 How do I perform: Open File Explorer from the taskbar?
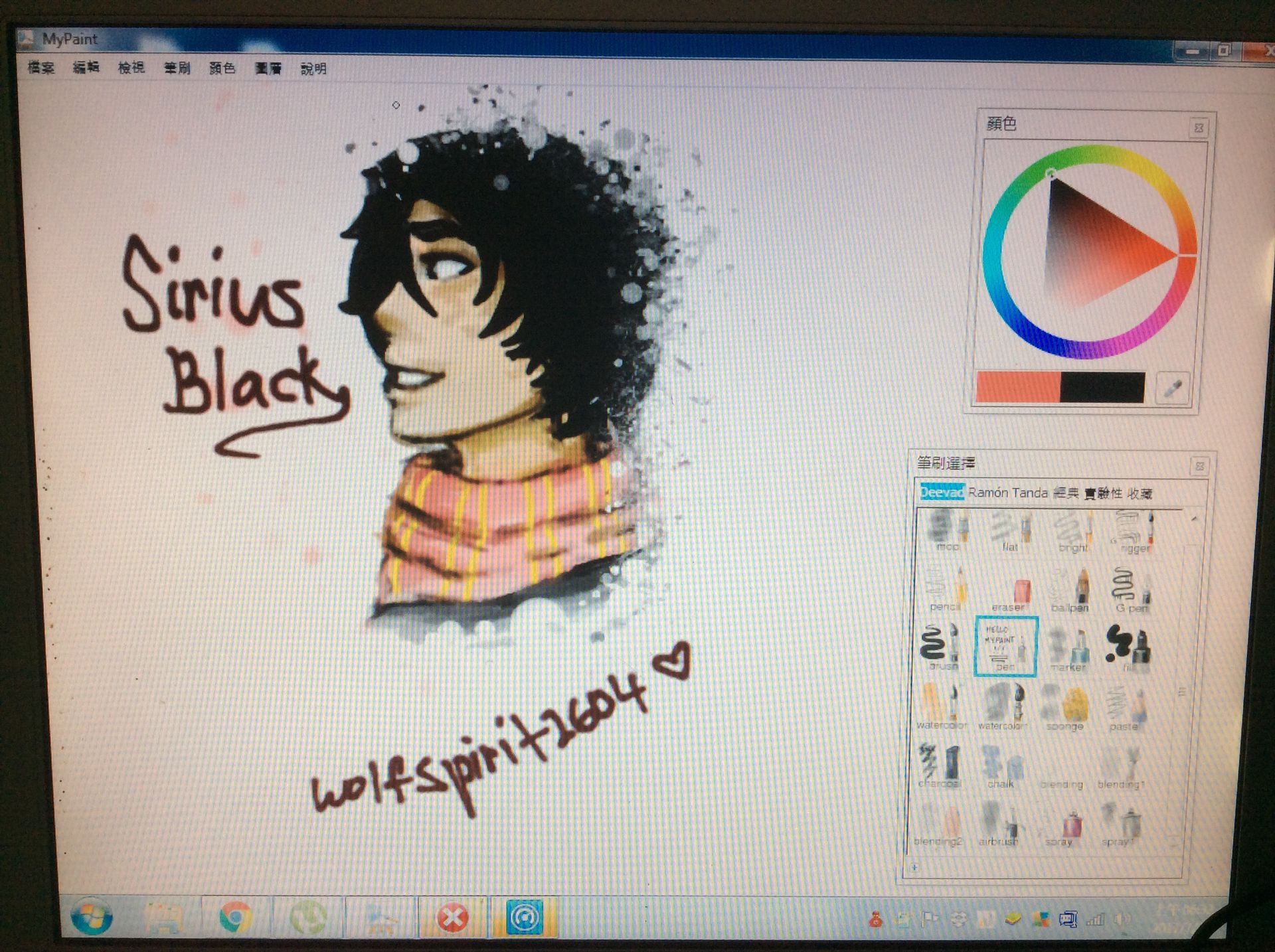tap(163, 917)
